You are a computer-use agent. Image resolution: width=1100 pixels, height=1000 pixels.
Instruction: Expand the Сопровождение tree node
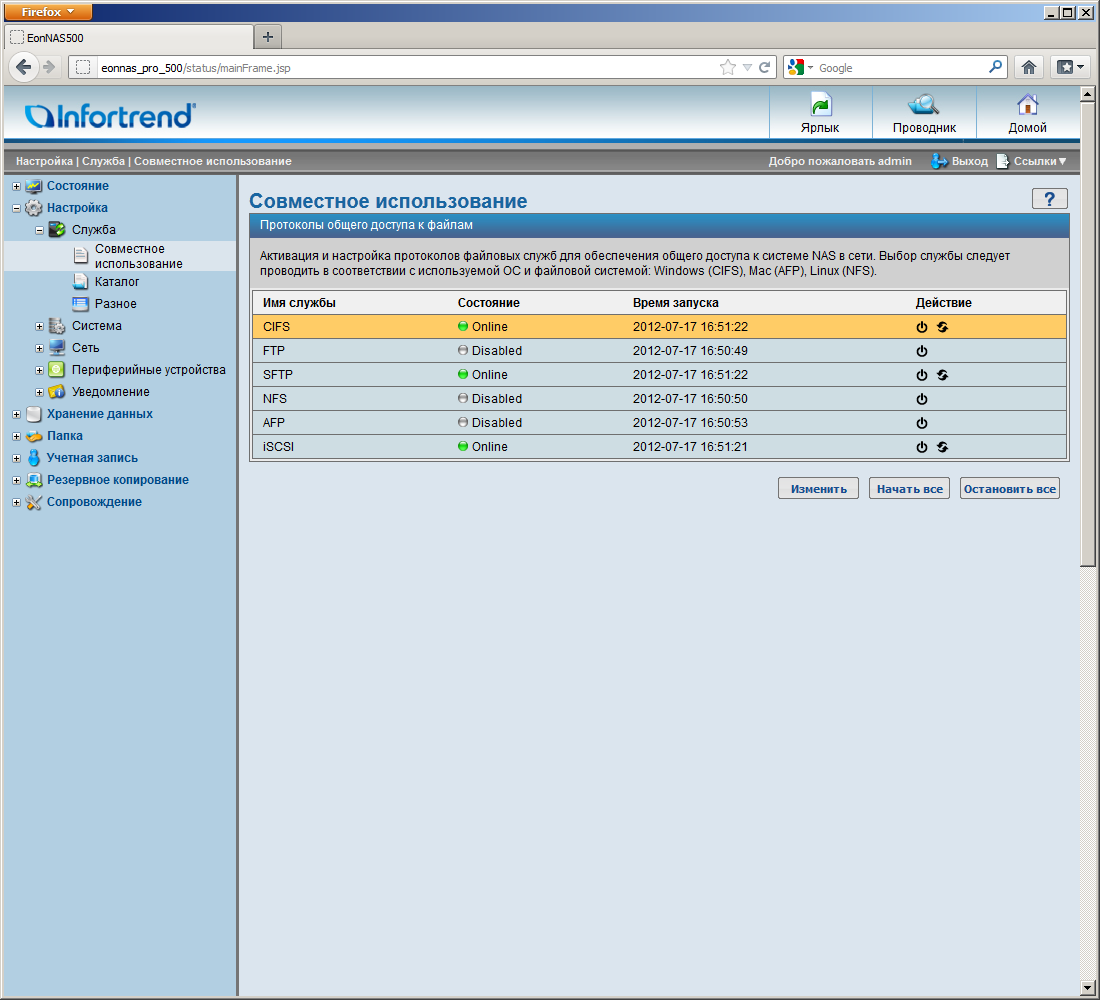tap(16, 502)
